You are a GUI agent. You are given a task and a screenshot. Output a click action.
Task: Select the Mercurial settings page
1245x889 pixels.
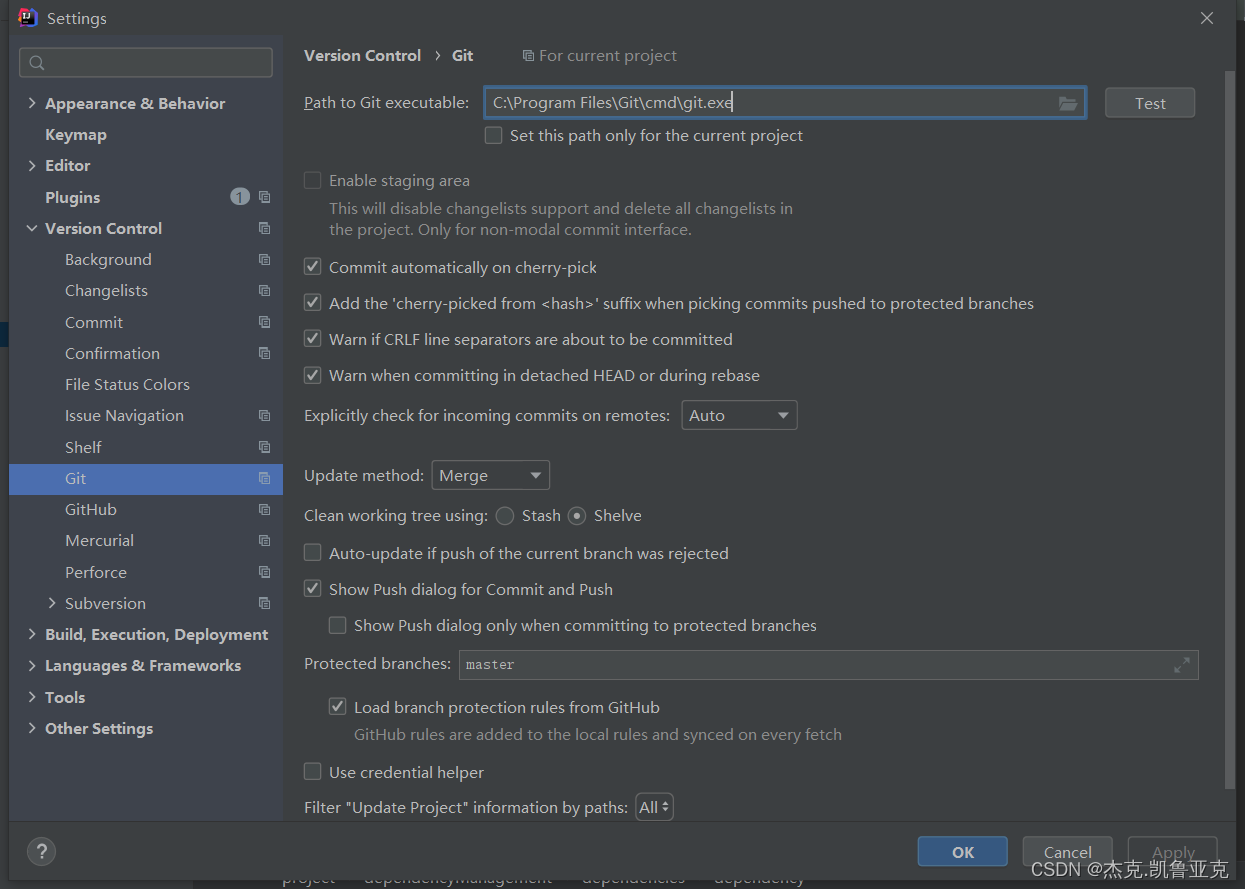99,540
